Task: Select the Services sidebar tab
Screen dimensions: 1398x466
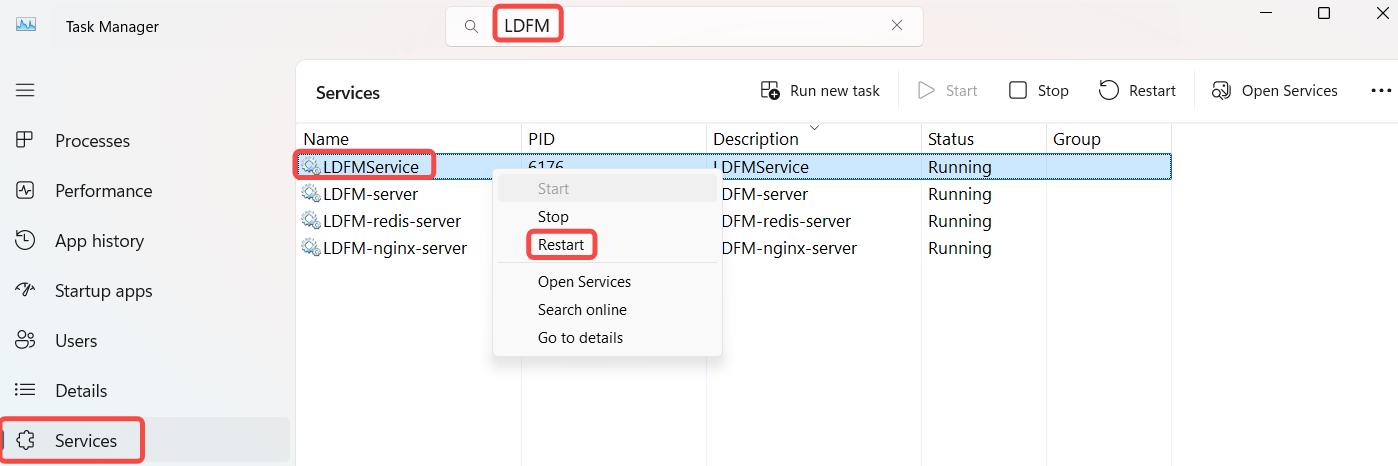Action: (85, 441)
